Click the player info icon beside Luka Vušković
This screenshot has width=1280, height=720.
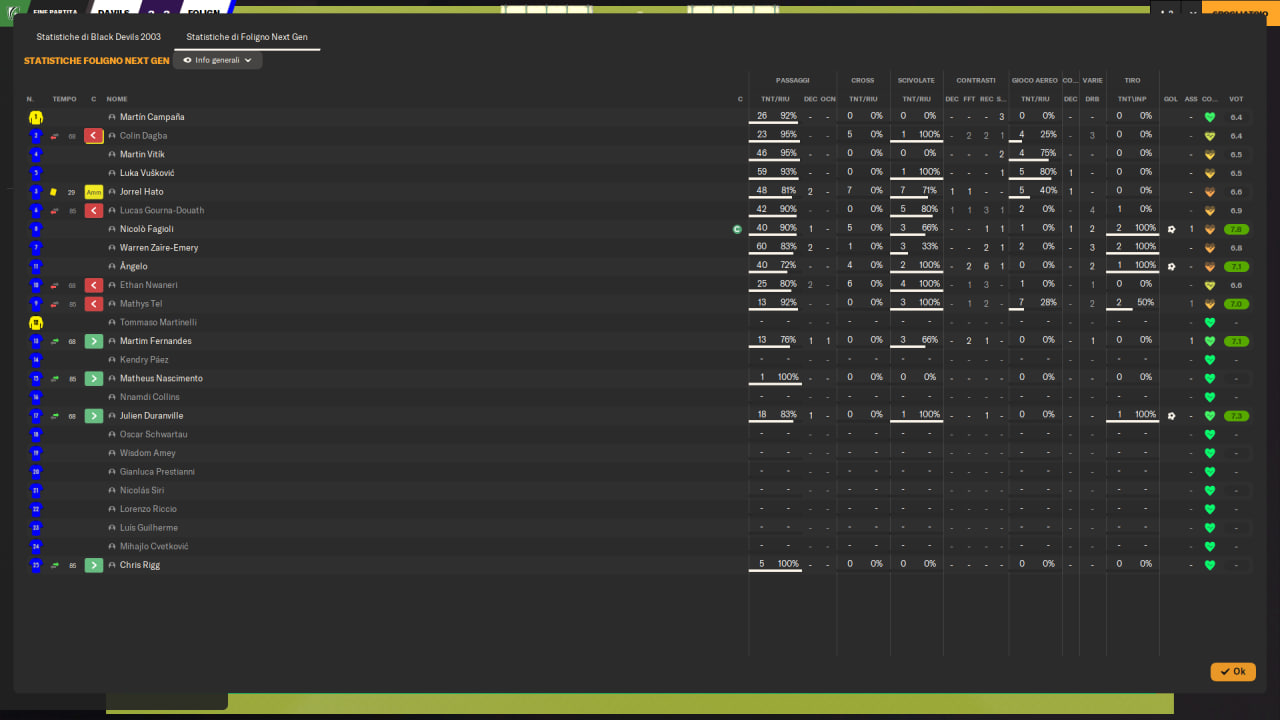pyautogui.click(x=112, y=173)
